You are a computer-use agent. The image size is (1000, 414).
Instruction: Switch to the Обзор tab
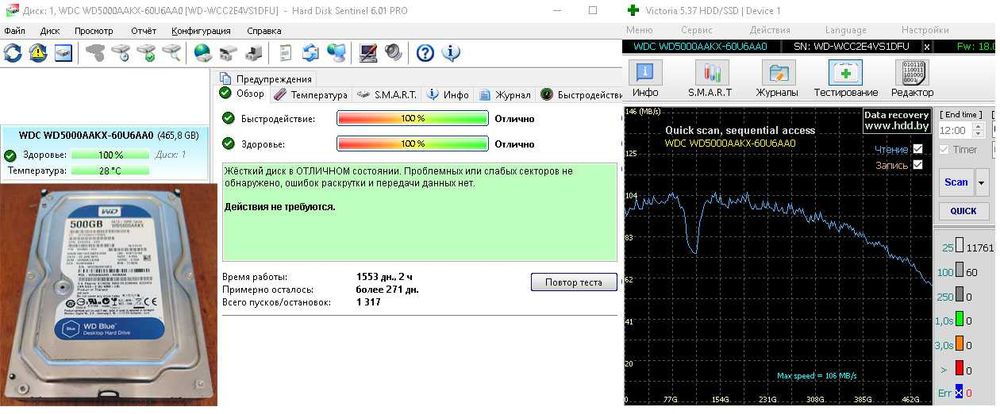[x=242, y=94]
